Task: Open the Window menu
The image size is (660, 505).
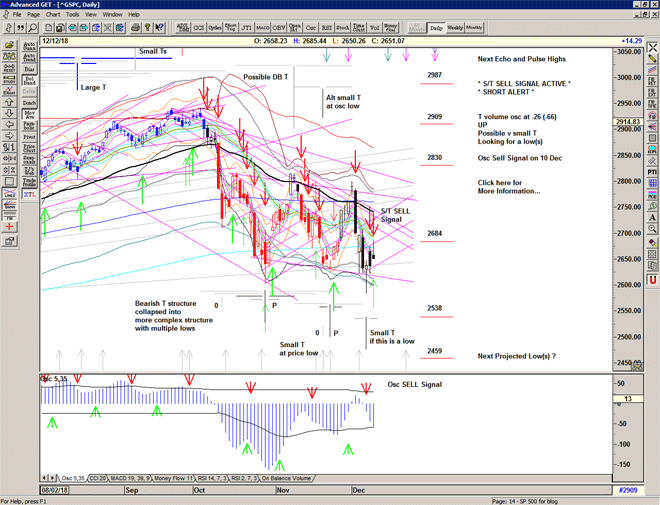Action: 112,15
